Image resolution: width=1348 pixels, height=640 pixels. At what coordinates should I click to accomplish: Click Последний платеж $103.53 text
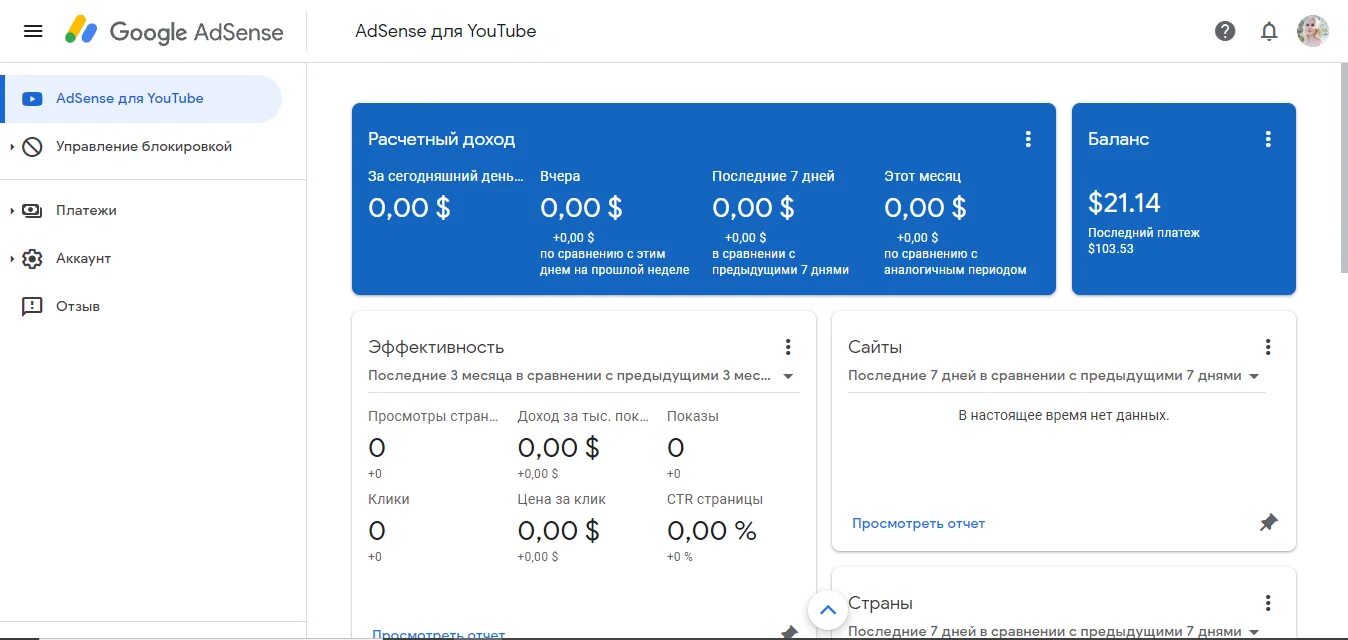tap(1144, 240)
